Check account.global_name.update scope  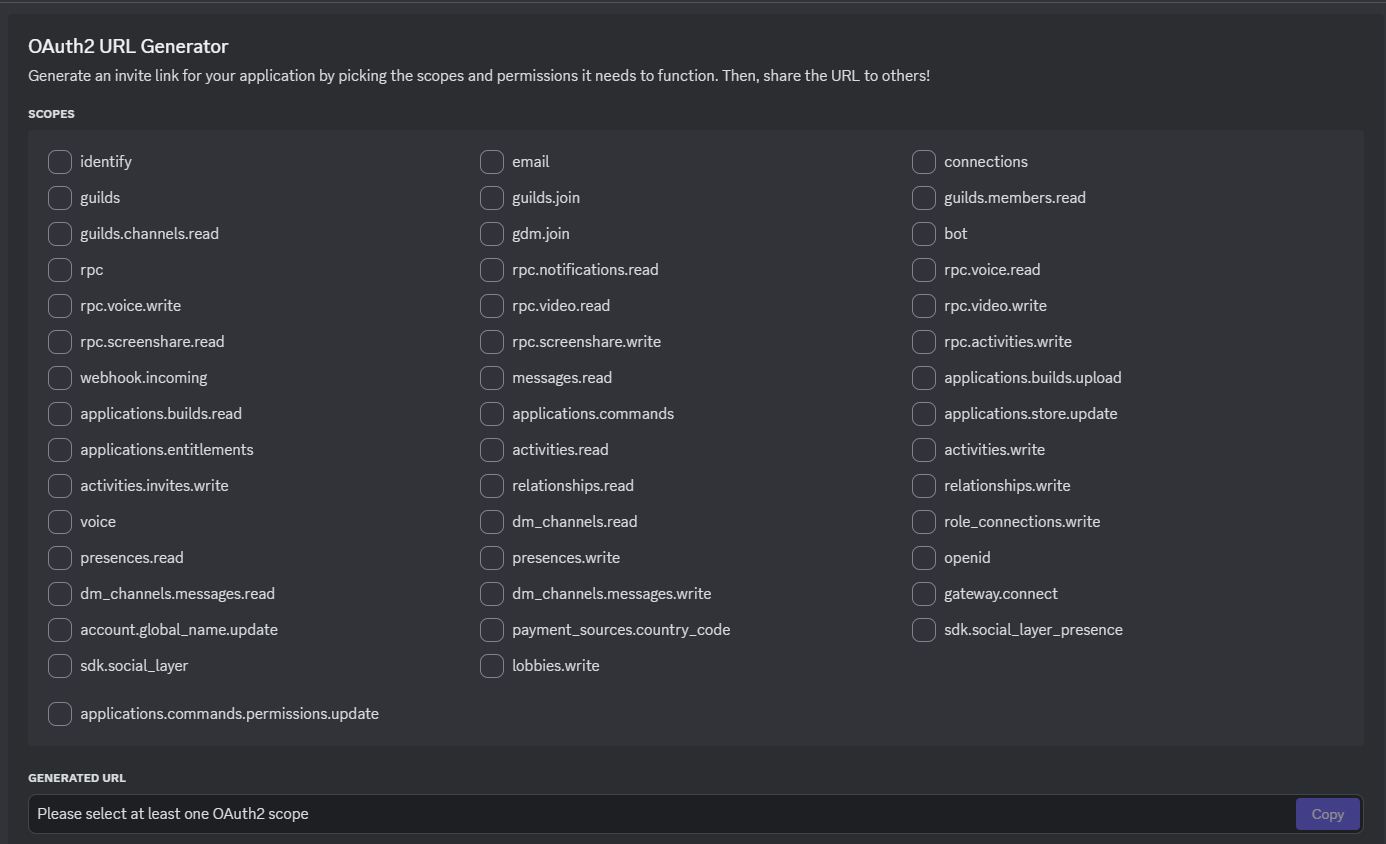point(60,630)
